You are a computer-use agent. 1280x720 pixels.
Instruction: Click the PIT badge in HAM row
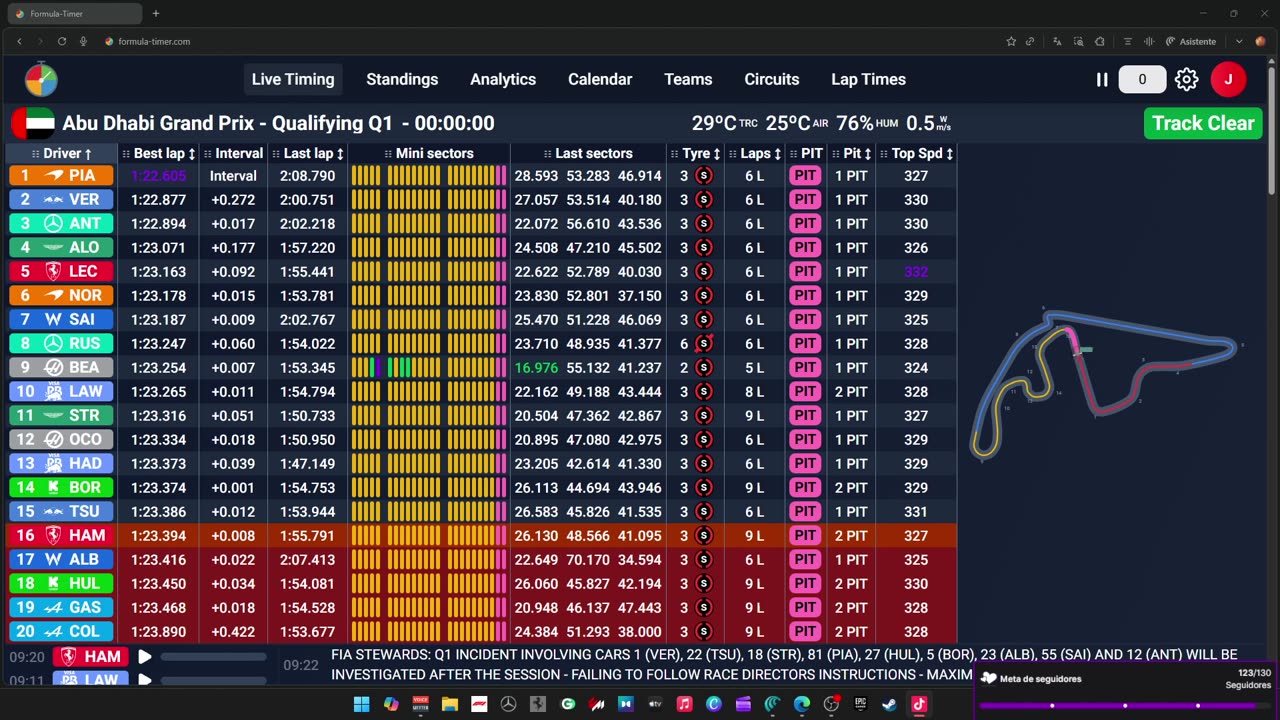coord(805,536)
